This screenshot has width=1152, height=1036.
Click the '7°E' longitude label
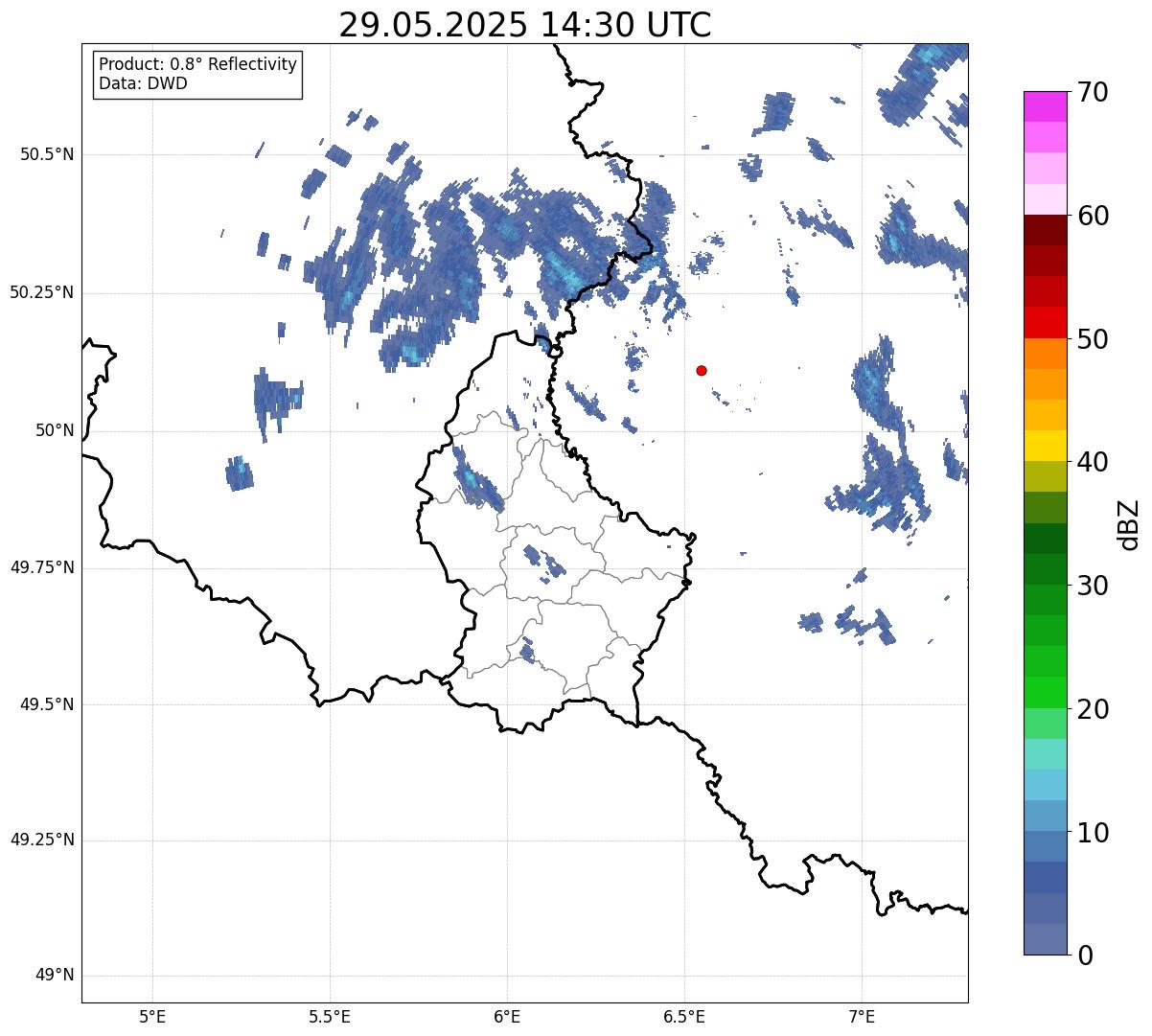(862, 1016)
